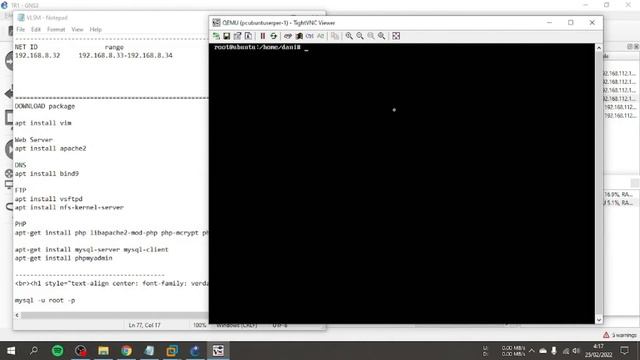This screenshot has height=360, width=640.
Task: Click 'apt-get install phpmyadmin' line in Notepad
Action: tap(63, 258)
